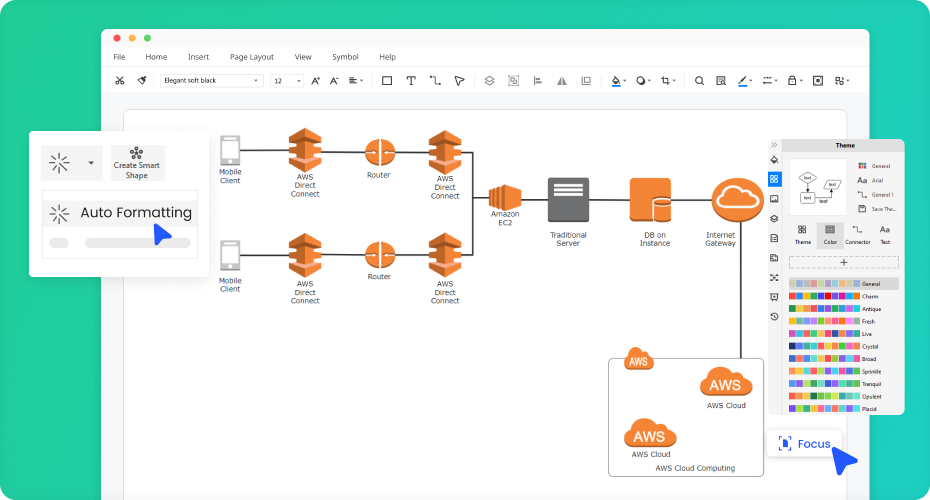
Task: Click the add custom theme plus box
Action: tap(843, 262)
